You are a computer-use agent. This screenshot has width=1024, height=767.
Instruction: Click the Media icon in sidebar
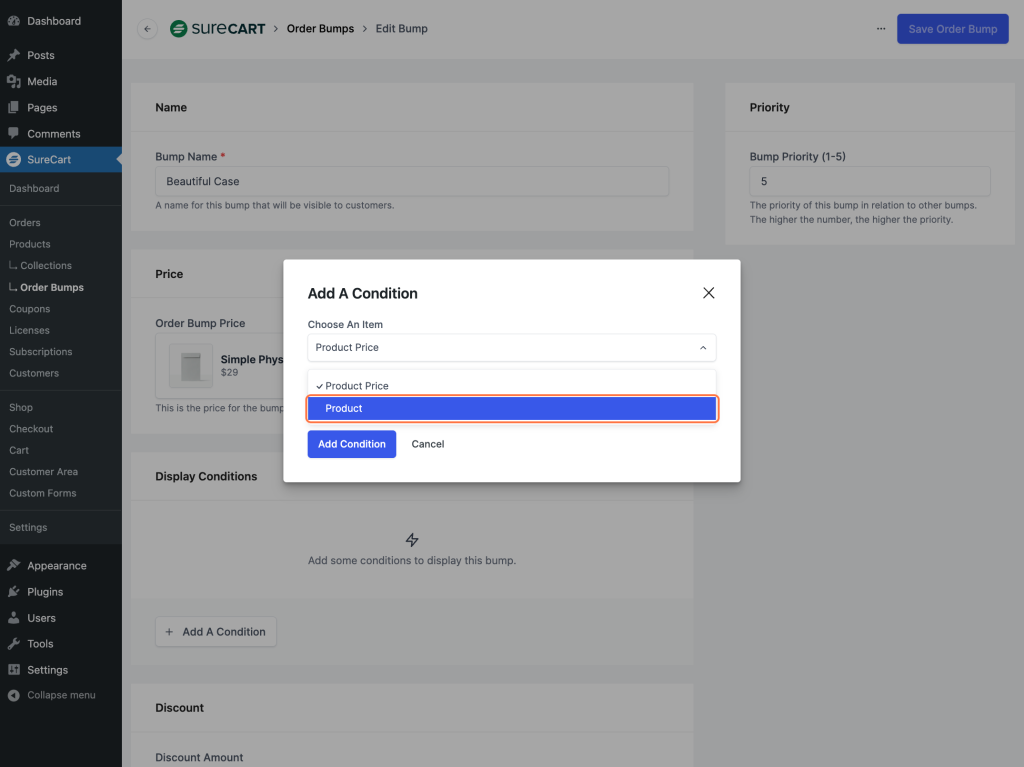(13, 81)
